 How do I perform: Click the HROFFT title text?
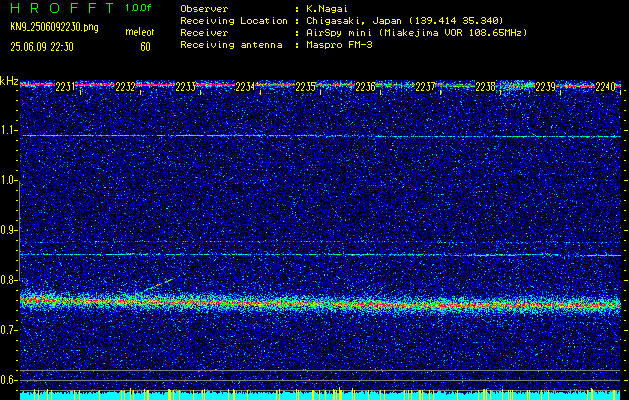pyautogui.click(x=62, y=8)
